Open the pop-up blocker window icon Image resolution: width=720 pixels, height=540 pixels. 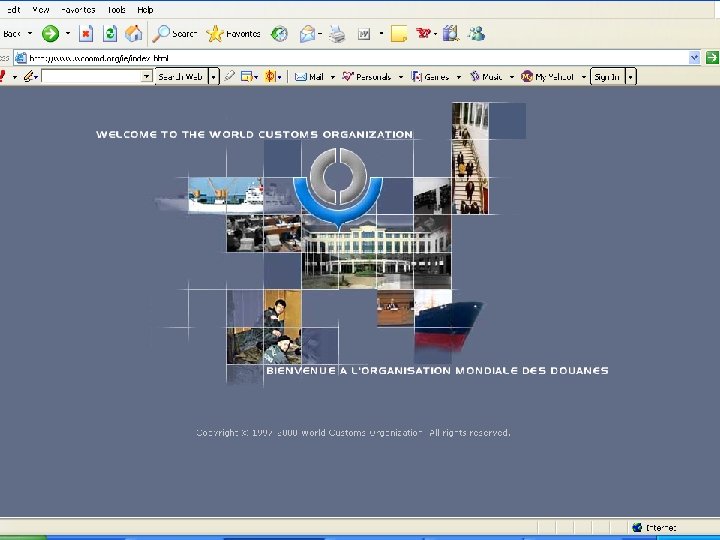tap(247, 77)
